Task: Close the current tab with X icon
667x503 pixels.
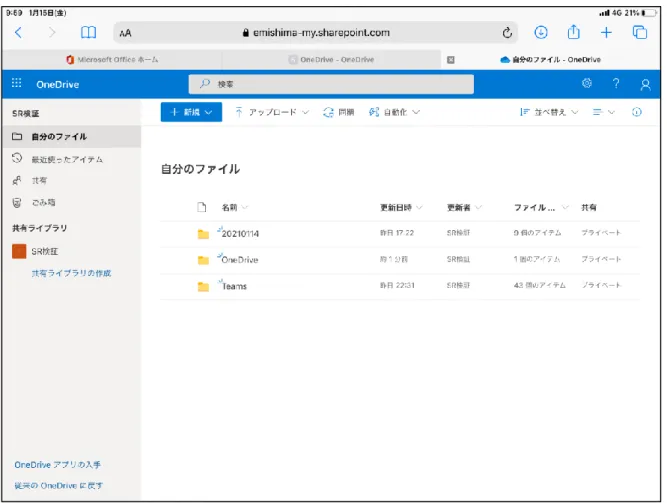Action: (x=451, y=60)
